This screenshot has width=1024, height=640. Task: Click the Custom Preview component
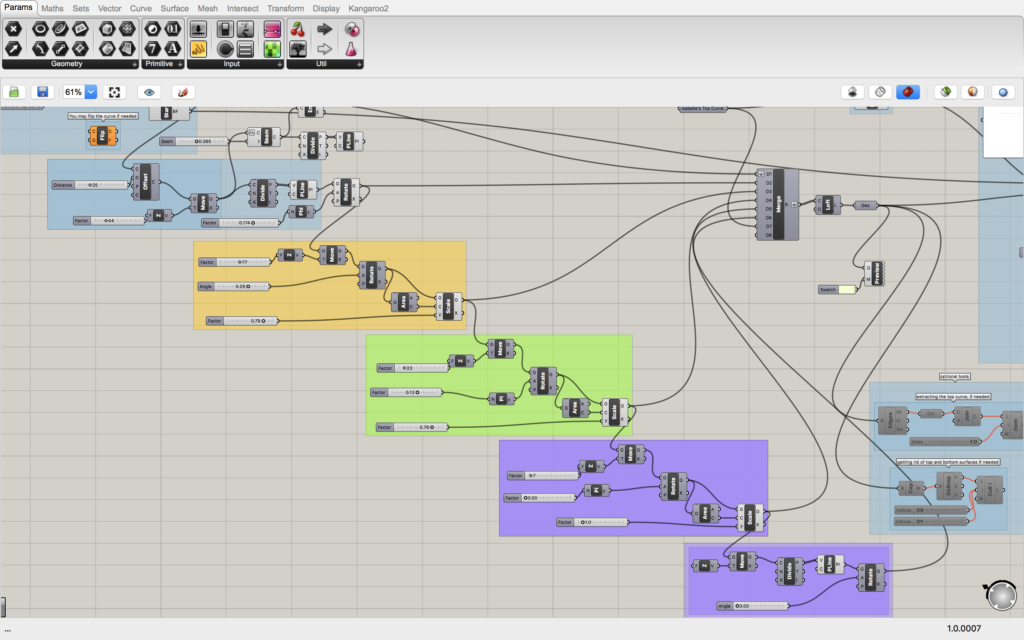tap(874, 273)
